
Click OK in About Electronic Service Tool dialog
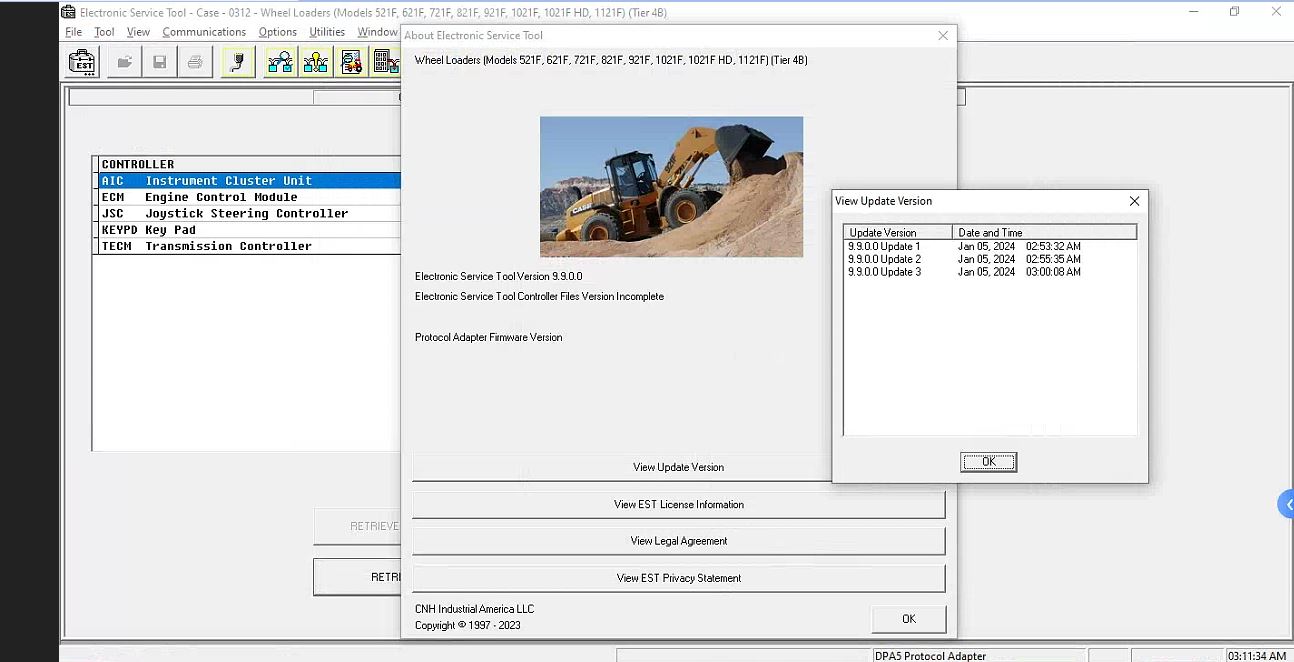pyautogui.click(x=908, y=619)
